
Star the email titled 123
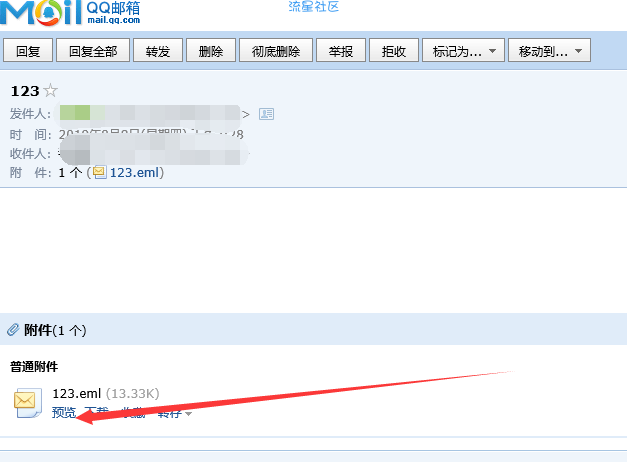[50, 90]
